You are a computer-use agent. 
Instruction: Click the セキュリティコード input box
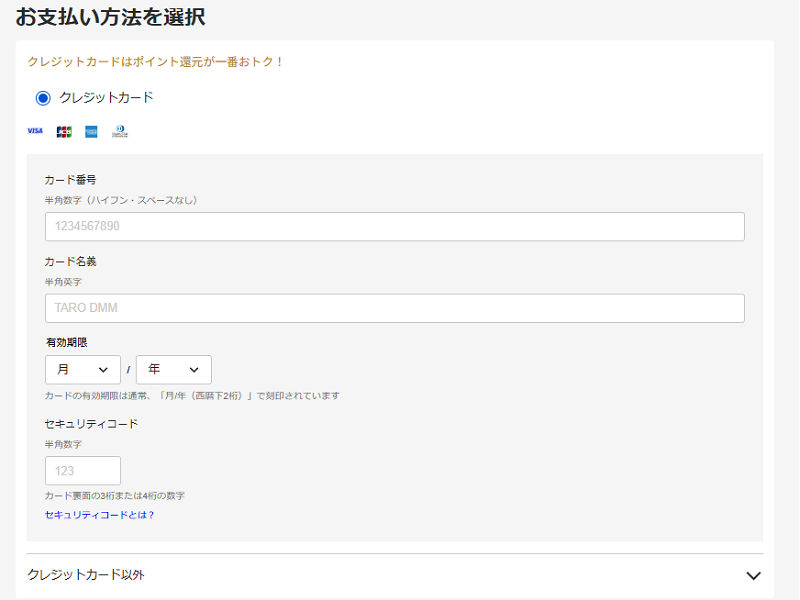(83, 471)
